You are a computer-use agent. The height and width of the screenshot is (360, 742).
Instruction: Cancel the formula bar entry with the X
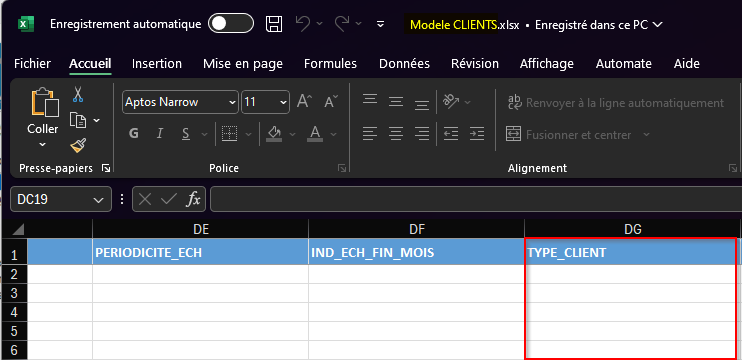pos(145,200)
